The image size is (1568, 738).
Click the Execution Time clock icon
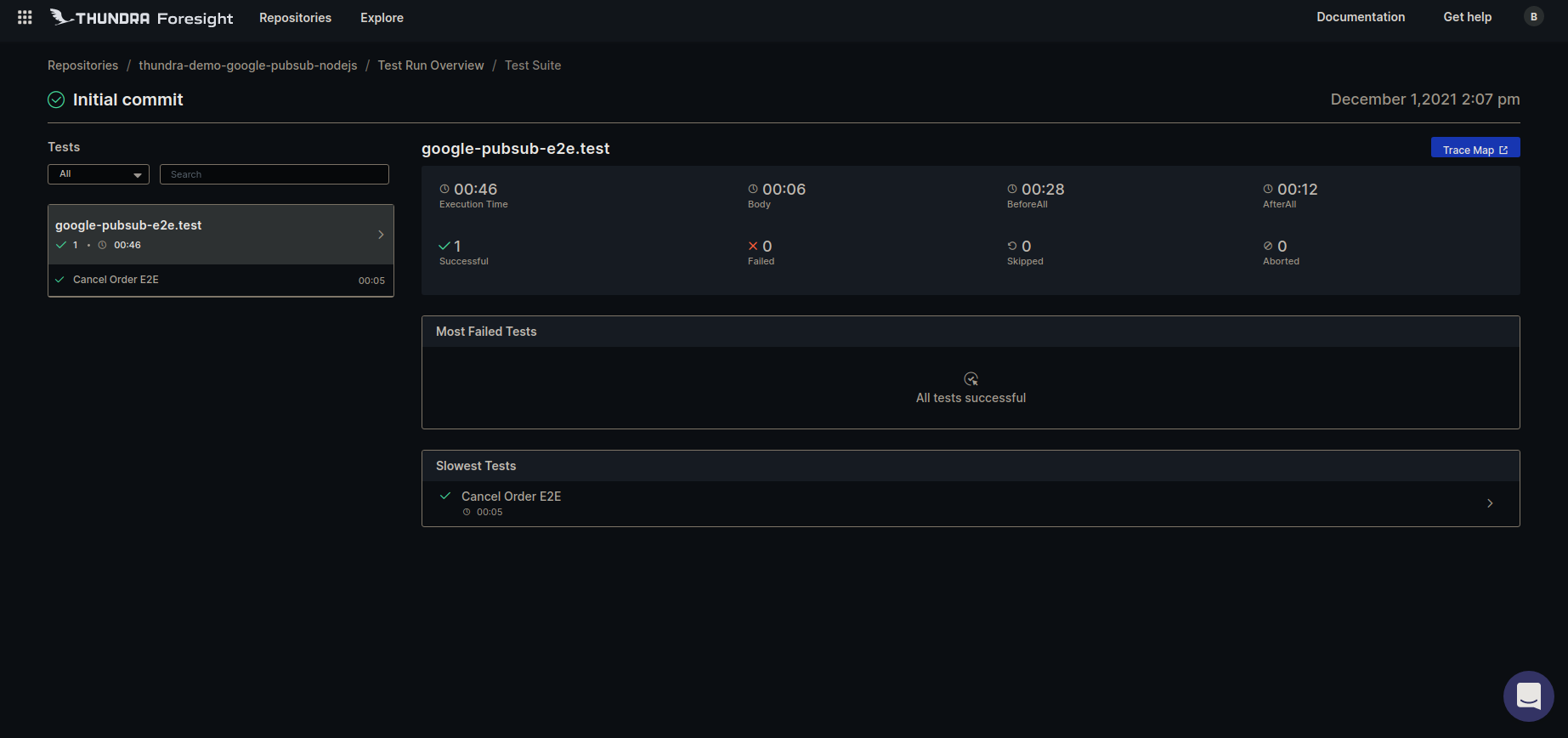pos(444,189)
